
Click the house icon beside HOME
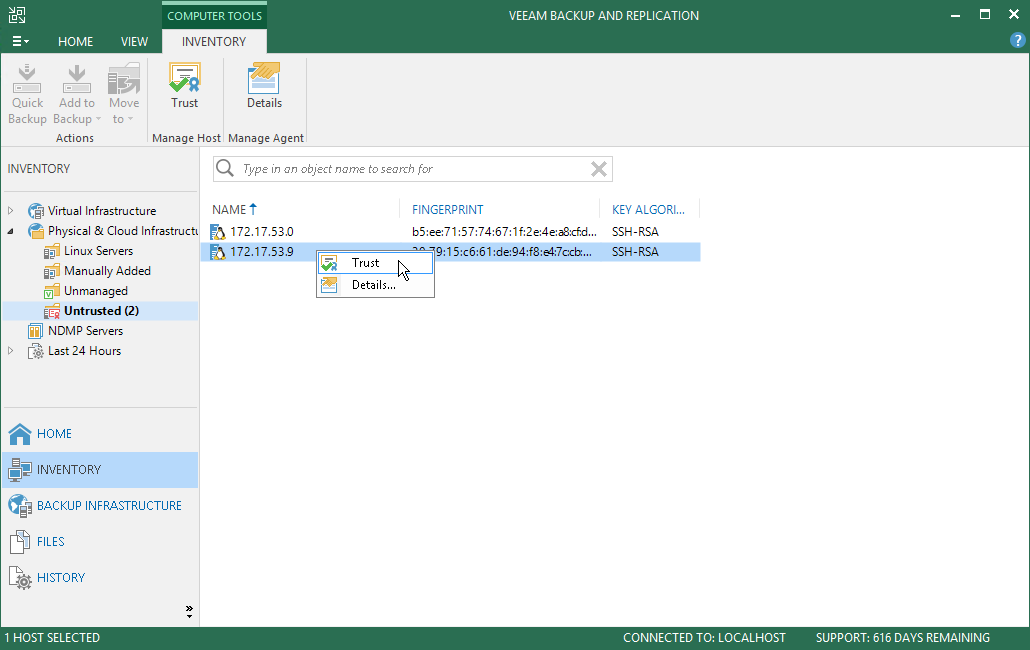click(20, 434)
